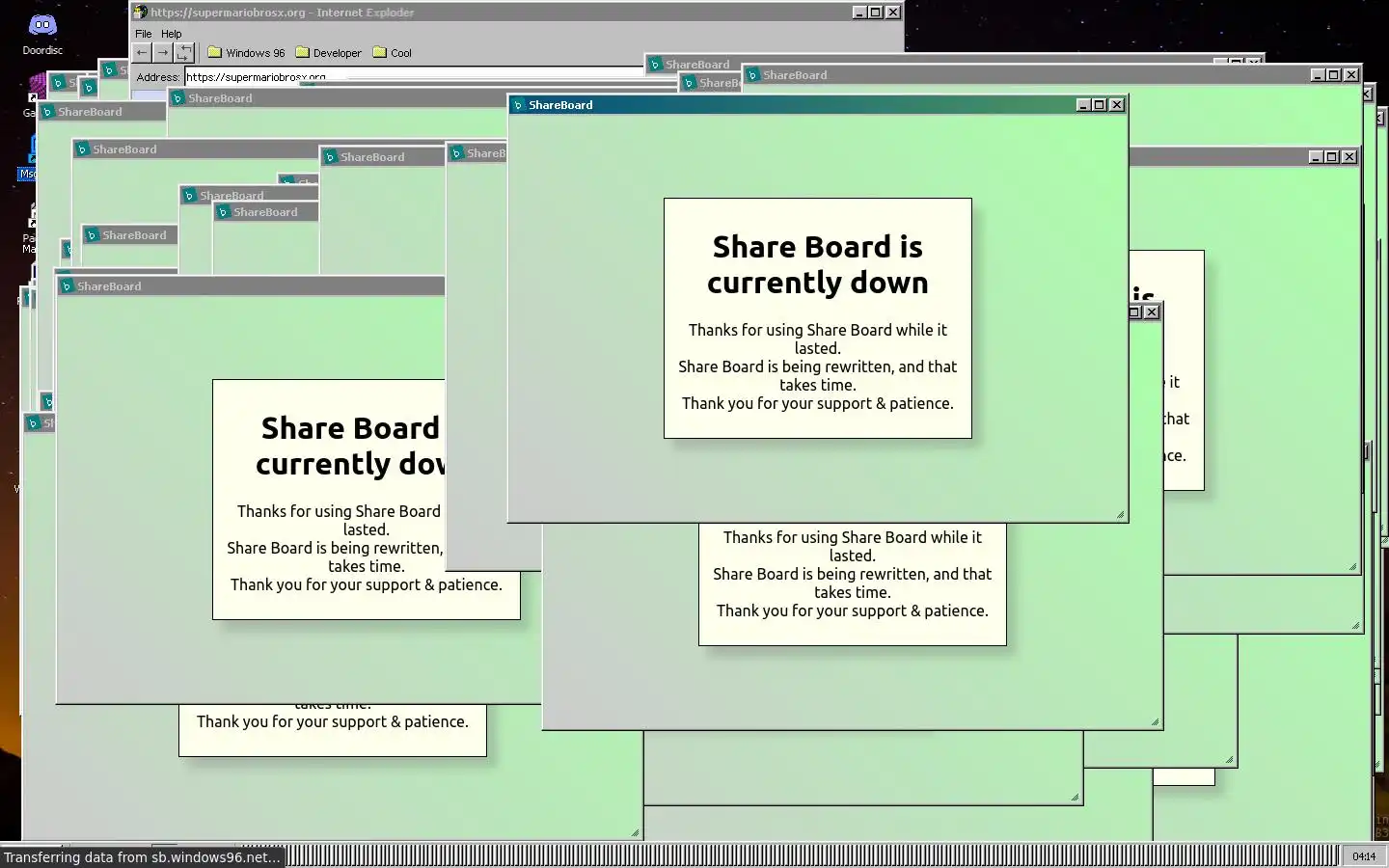Close the ShareBoard window with the widest gray title bar

coord(1350,75)
